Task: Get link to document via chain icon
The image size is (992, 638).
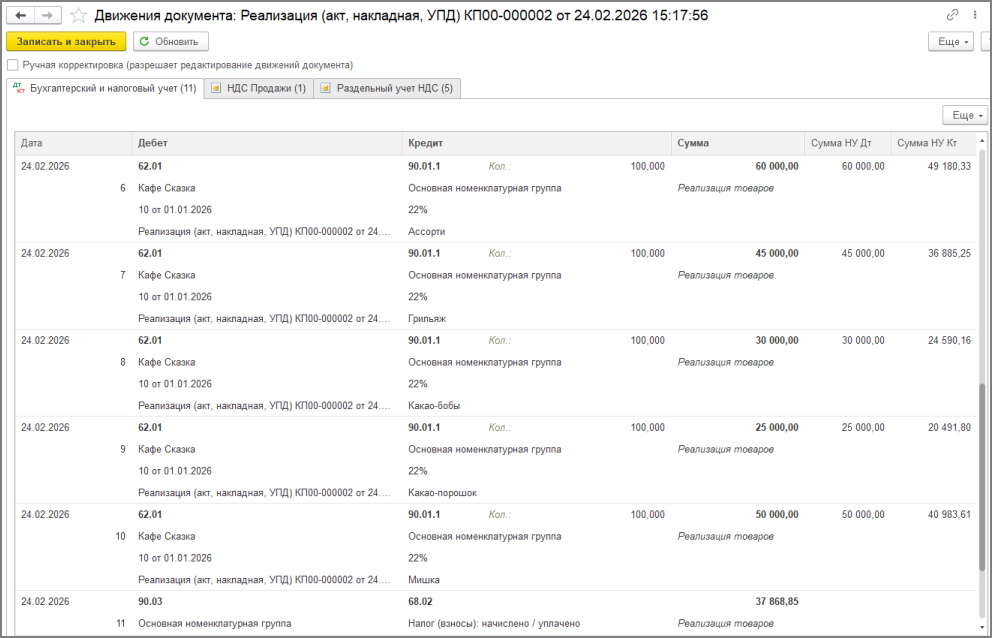Action: click(x=952, y=16)
